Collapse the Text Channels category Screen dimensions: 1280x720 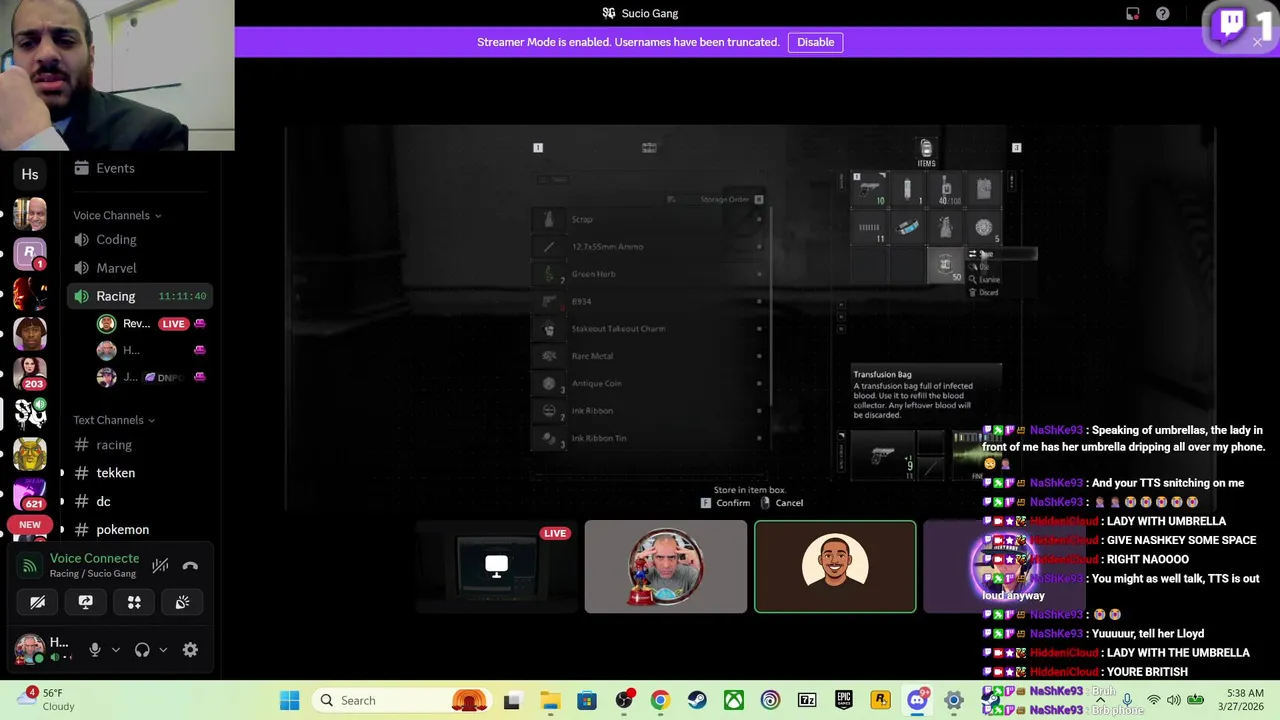(113, 420)
